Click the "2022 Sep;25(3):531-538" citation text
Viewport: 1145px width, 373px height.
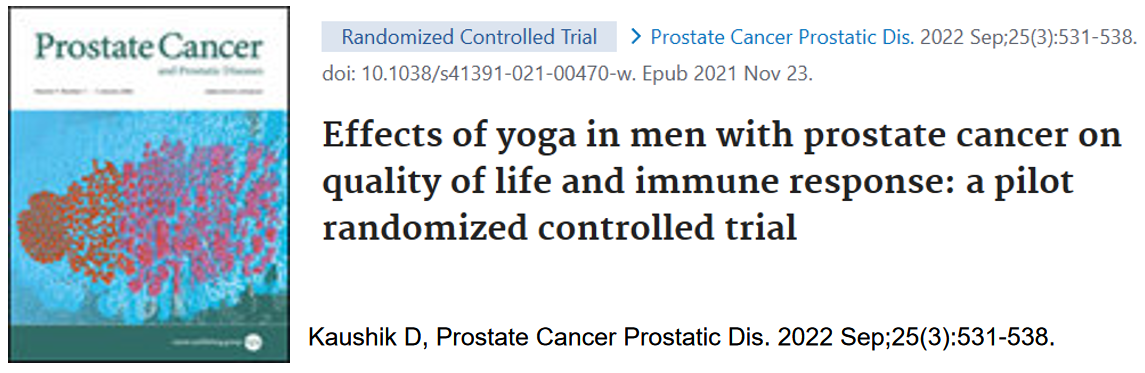pos(1026,36)
